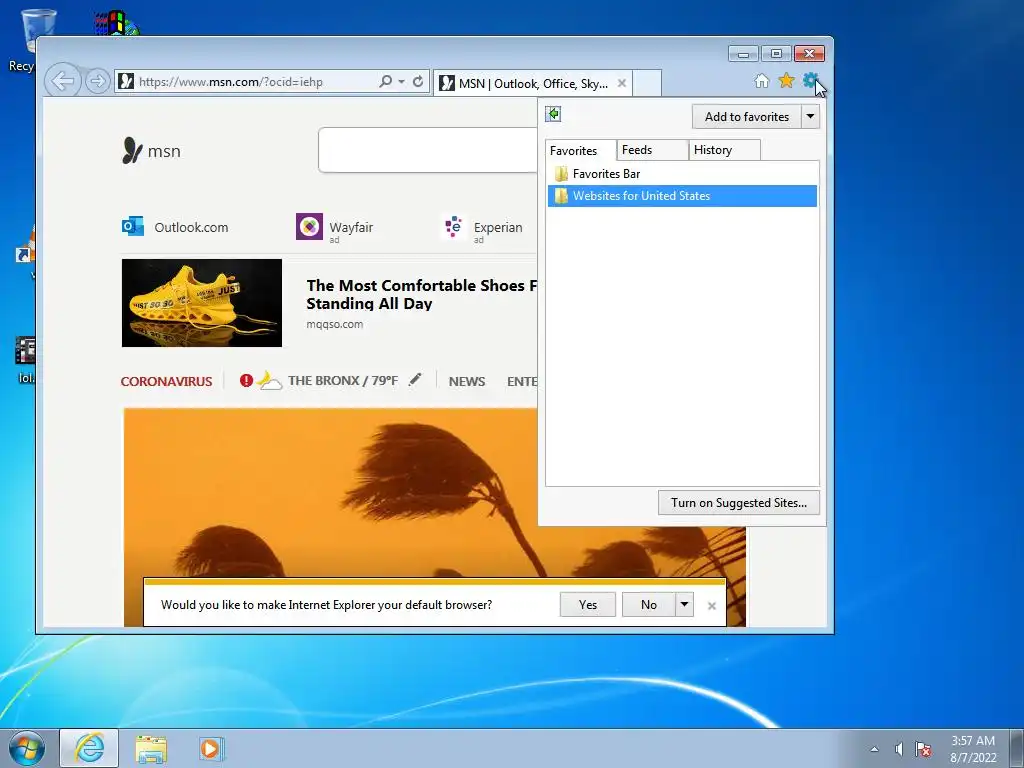Click Internet Explorer taskbar icon
Image resolution: width=1024 pixels, height=768 pixels.
point(89,748)
